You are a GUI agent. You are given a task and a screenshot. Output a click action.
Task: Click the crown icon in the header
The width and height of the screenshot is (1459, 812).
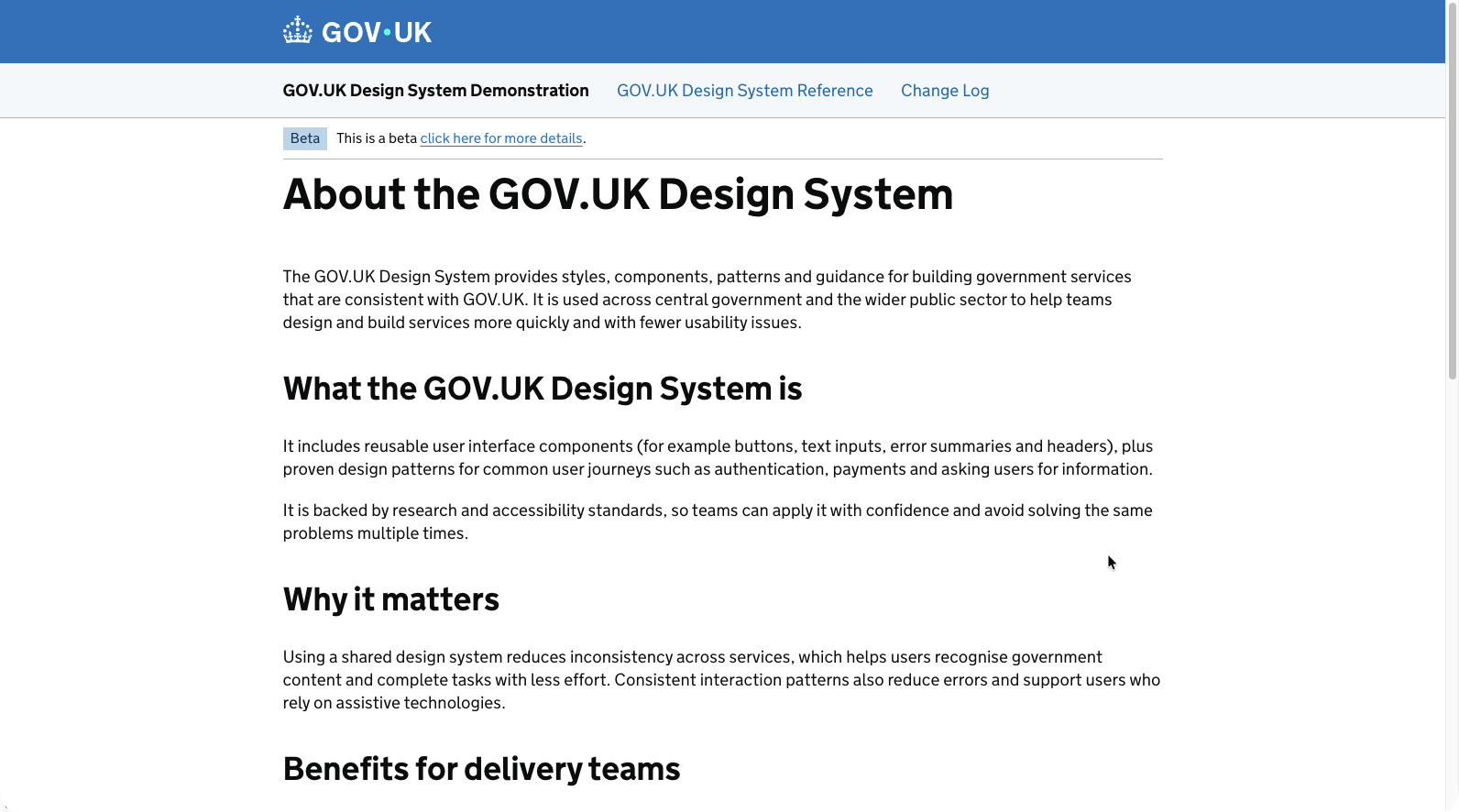(x=297, y=30)
